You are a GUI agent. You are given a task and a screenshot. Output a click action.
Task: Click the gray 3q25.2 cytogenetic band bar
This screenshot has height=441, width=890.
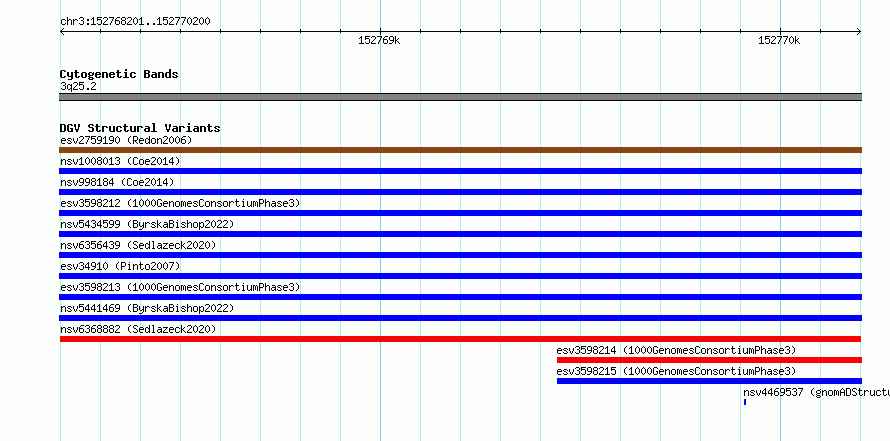[460, 97]
